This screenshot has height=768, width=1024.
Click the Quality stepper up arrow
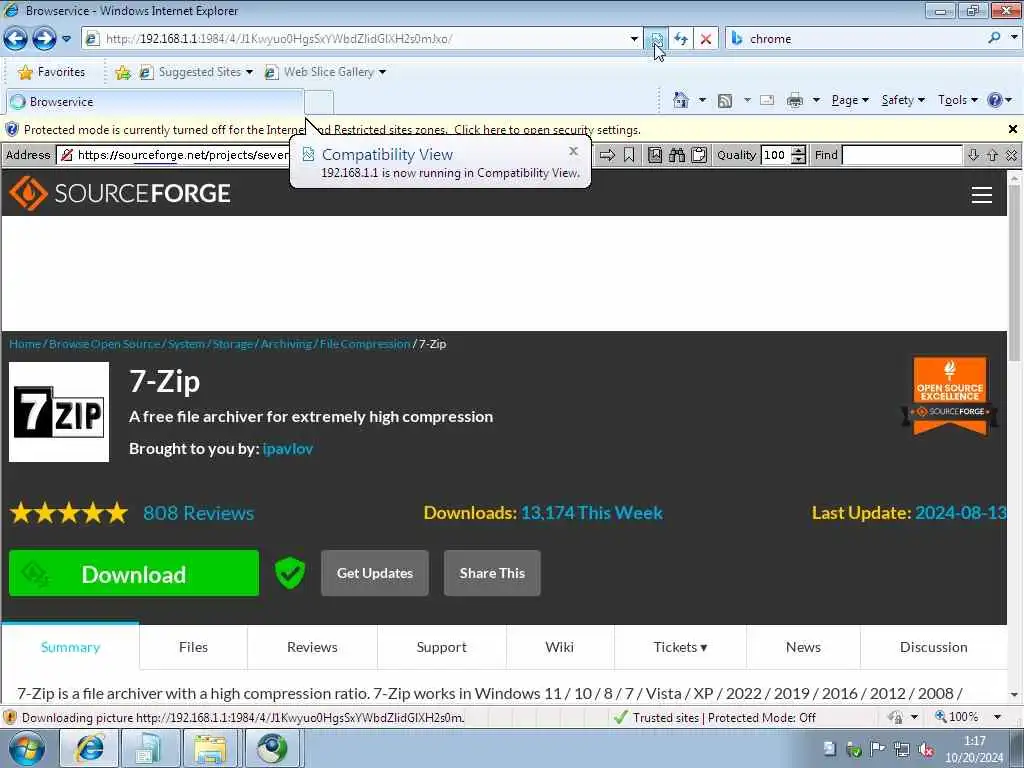click(799, 151)
